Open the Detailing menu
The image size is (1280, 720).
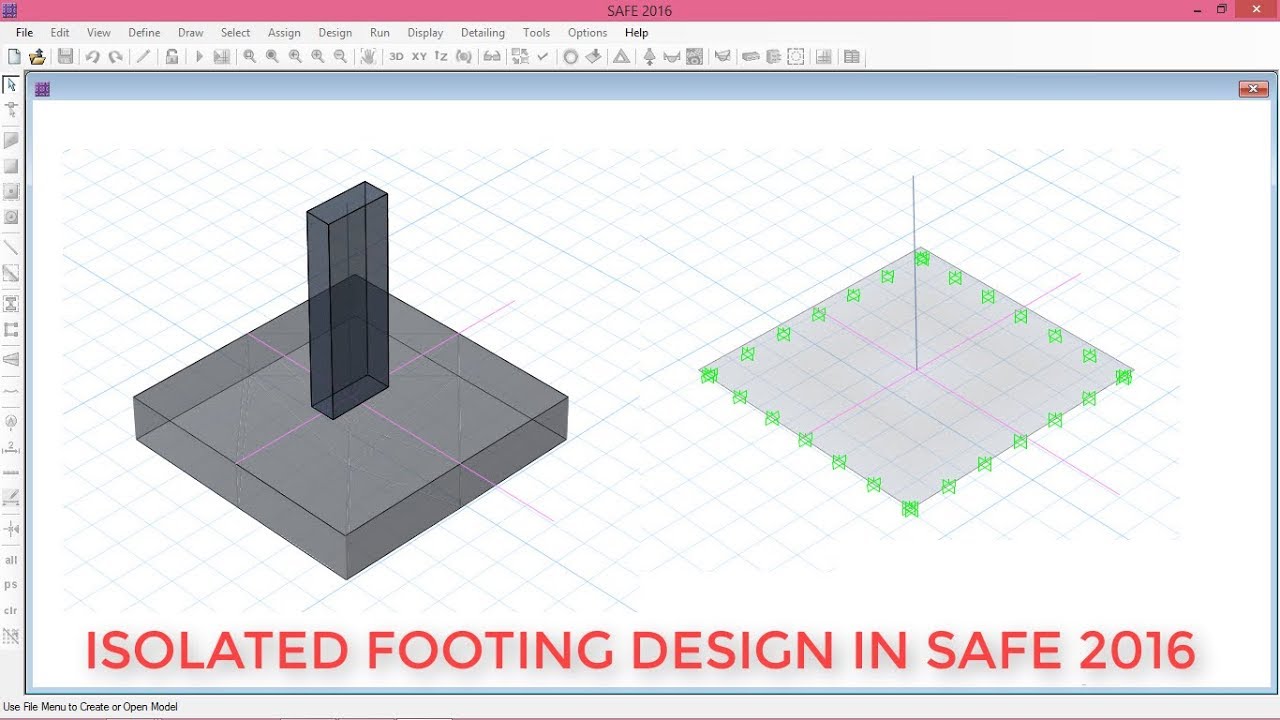coord(483,33)
